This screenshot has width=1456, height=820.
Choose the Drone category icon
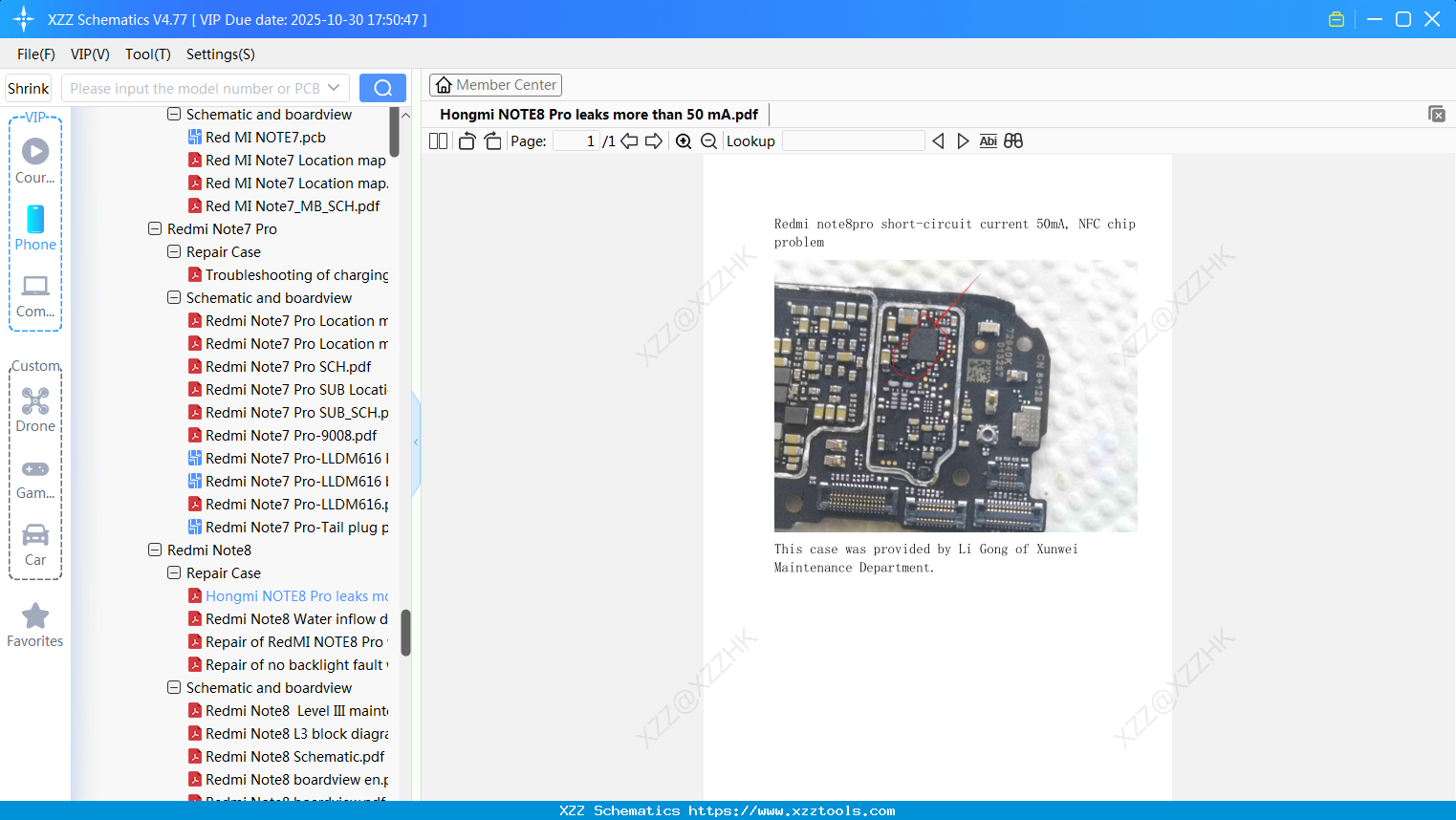click(35, 410)
